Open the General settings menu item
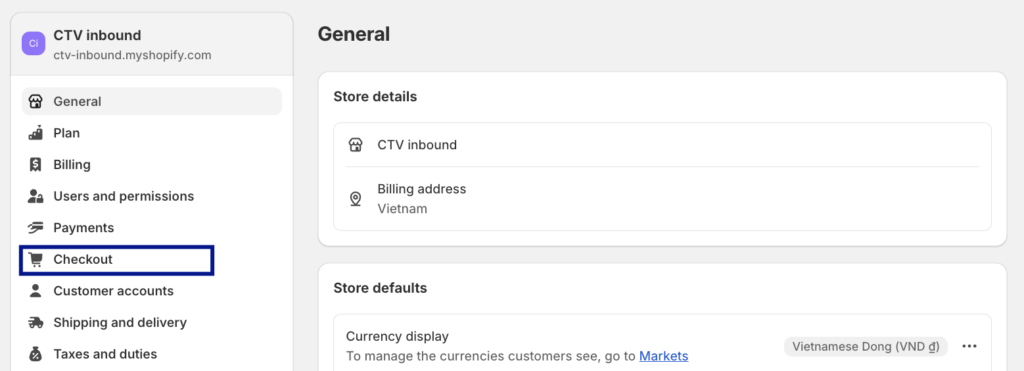Viewport: 1024px width, 371px height. [152, 102]
